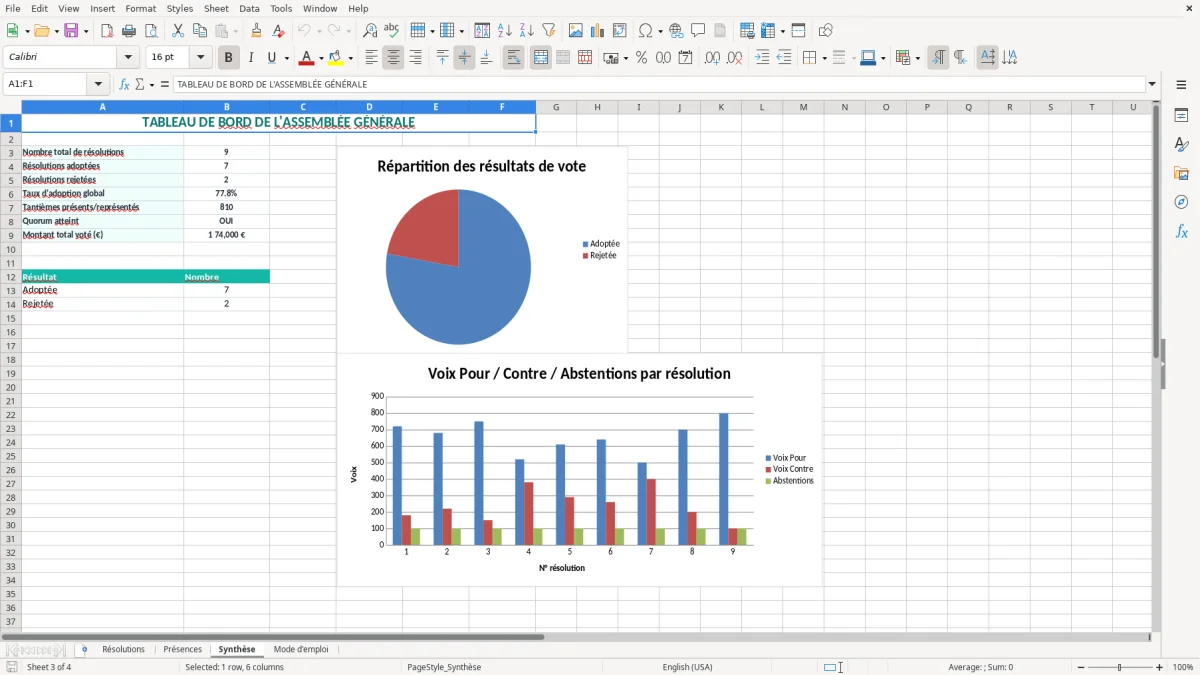The height and width of the screenshot is (675, 1200).
Task: Open font color dropdown arrow
Action: (321, 58)
